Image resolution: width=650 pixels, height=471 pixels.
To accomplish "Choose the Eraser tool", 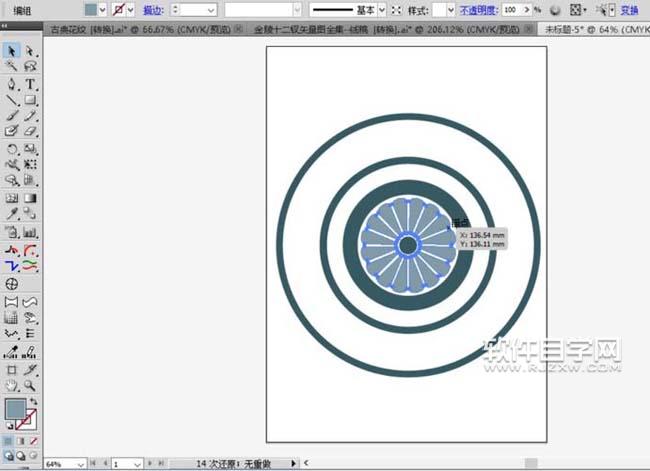I will 31,130.
